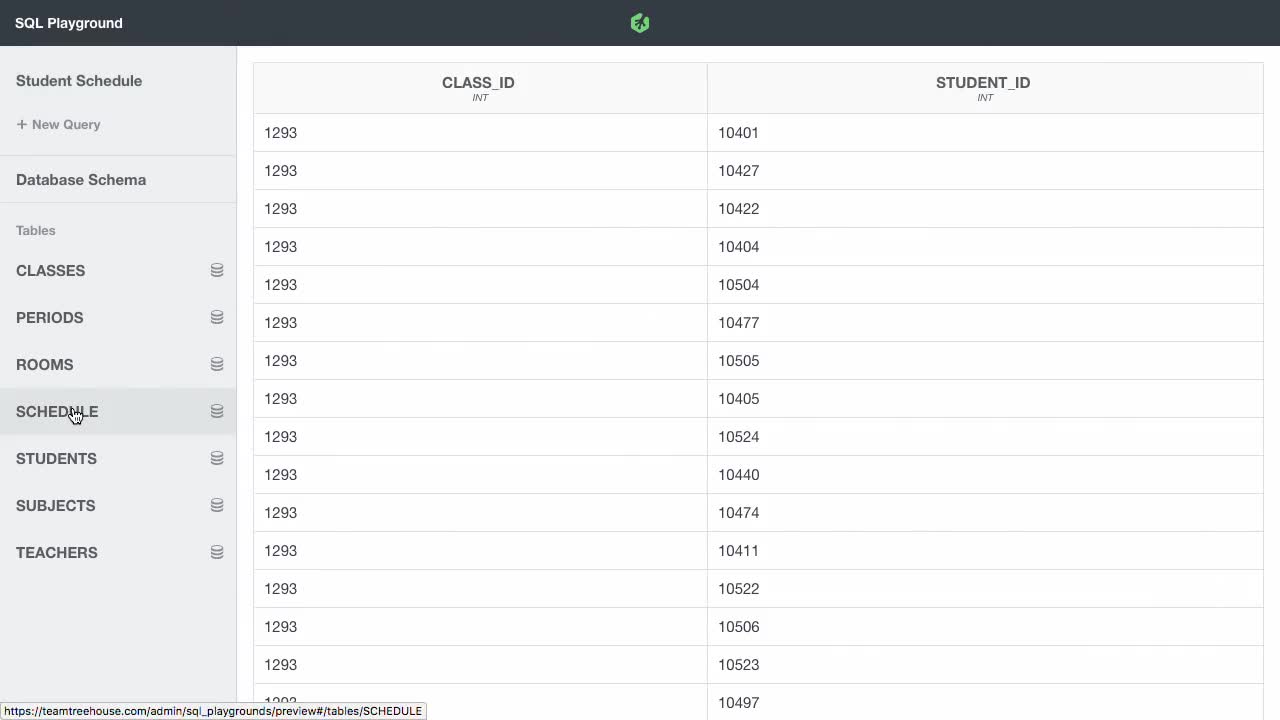Select the TEACHERS table
The image size is (1280, 720).
pyautogui.click(x=56, y=552)
